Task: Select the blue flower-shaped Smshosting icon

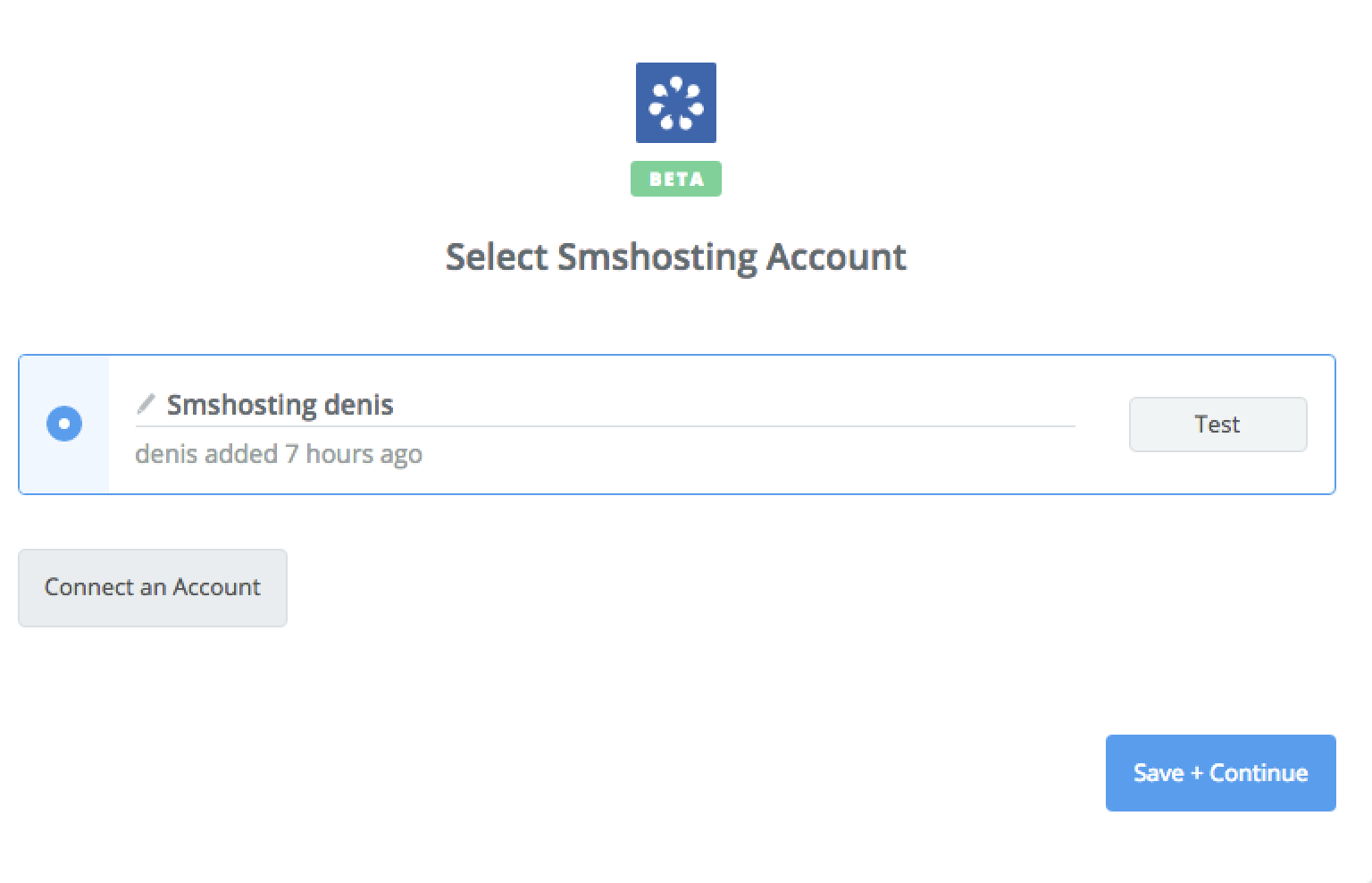Action: click(676, 103)
